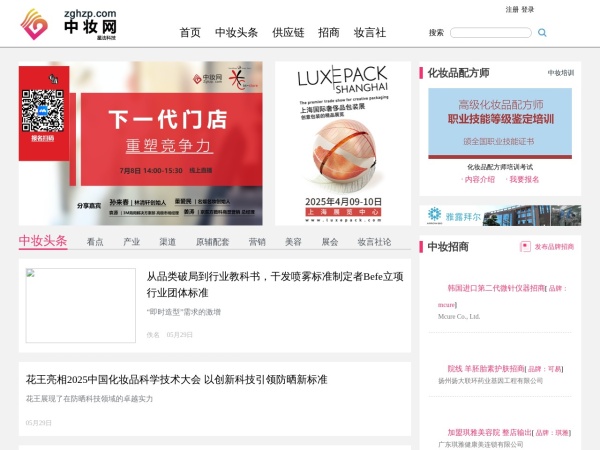Click the text 广东琪雅健康美连锁有限公司
The height and width of the screenshot is (450, 600).
click(481, 445)
